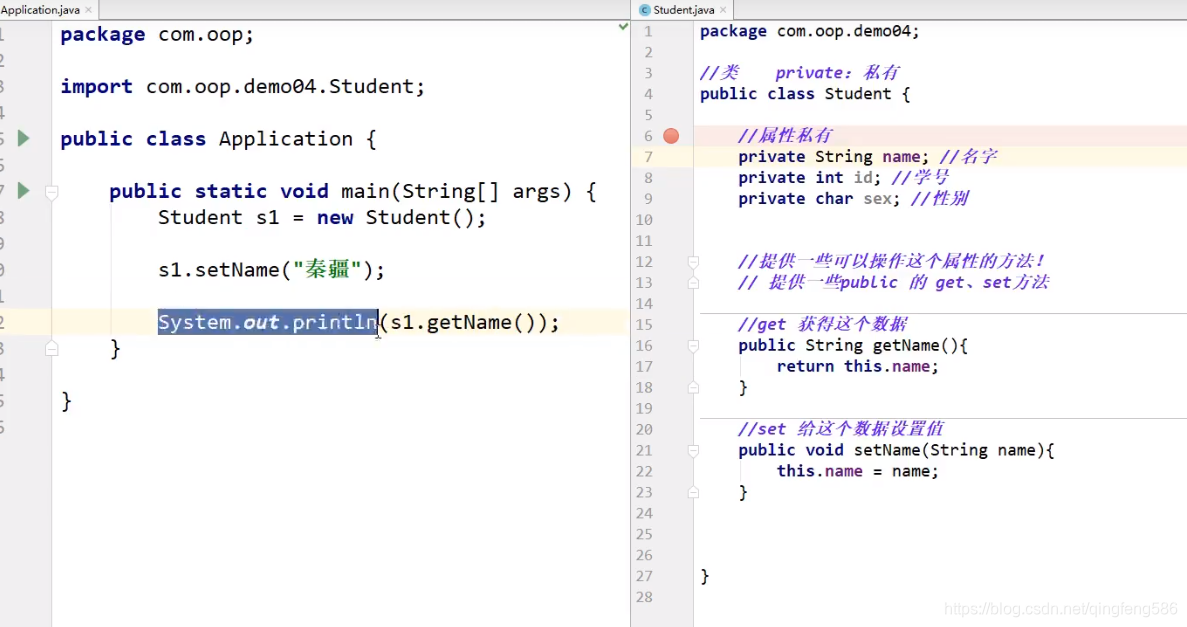The height and width of the screenshot is (627, 1187).
Task: Click line number 10 in Student.java gutter
Action: (x=643, y=220)
